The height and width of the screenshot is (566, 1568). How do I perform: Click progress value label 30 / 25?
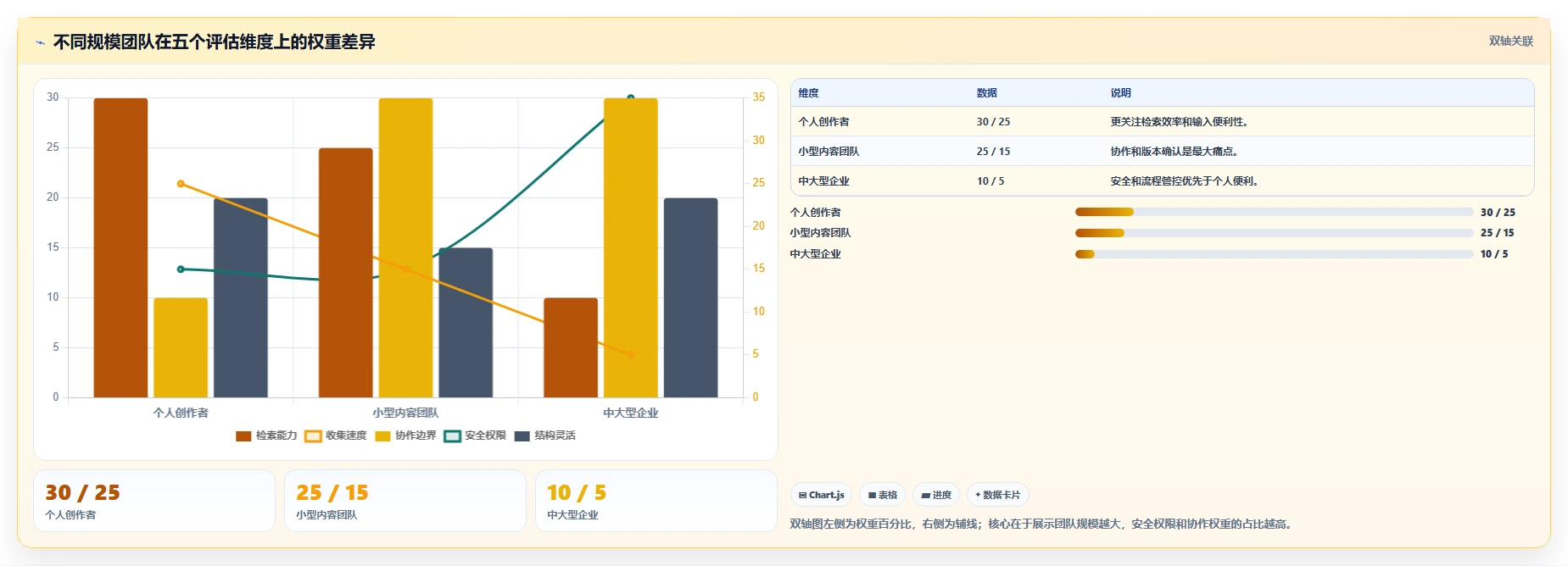[x=1498, y=213]
